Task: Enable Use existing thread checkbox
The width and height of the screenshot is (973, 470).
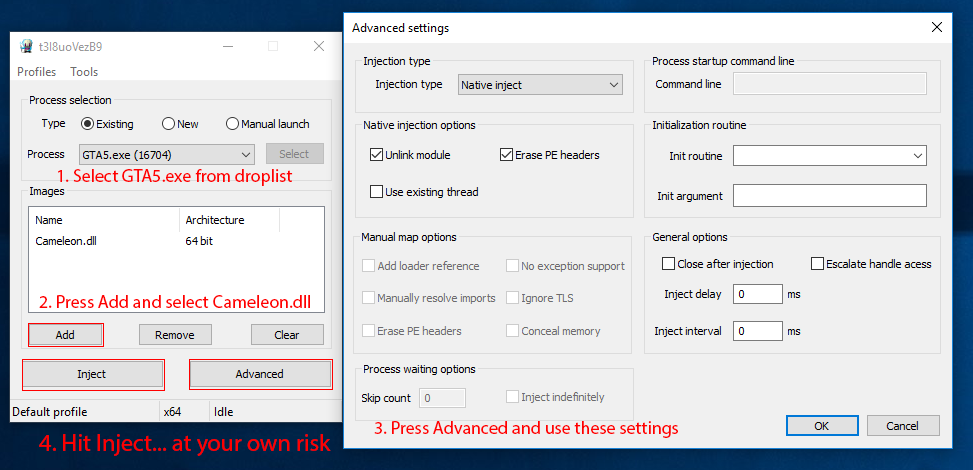Action: point(424,192)
